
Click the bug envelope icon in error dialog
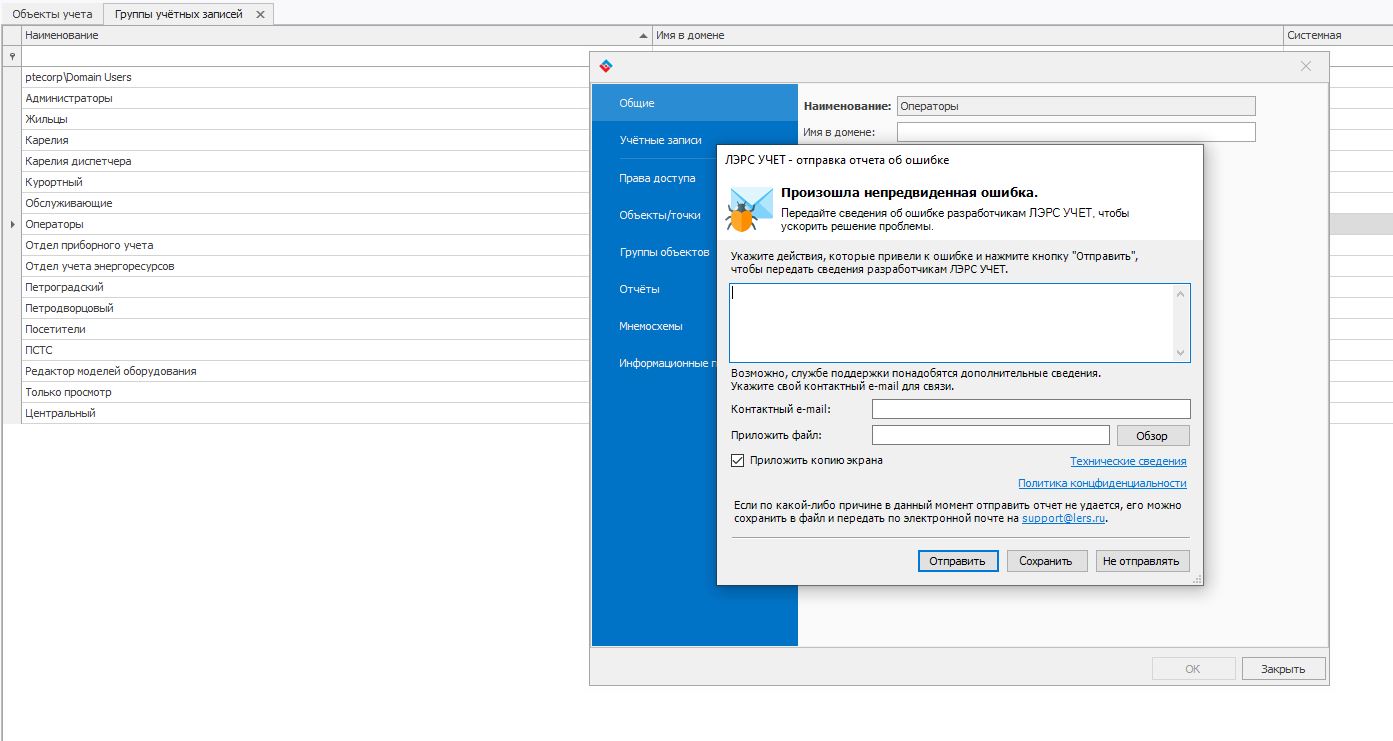749,209
